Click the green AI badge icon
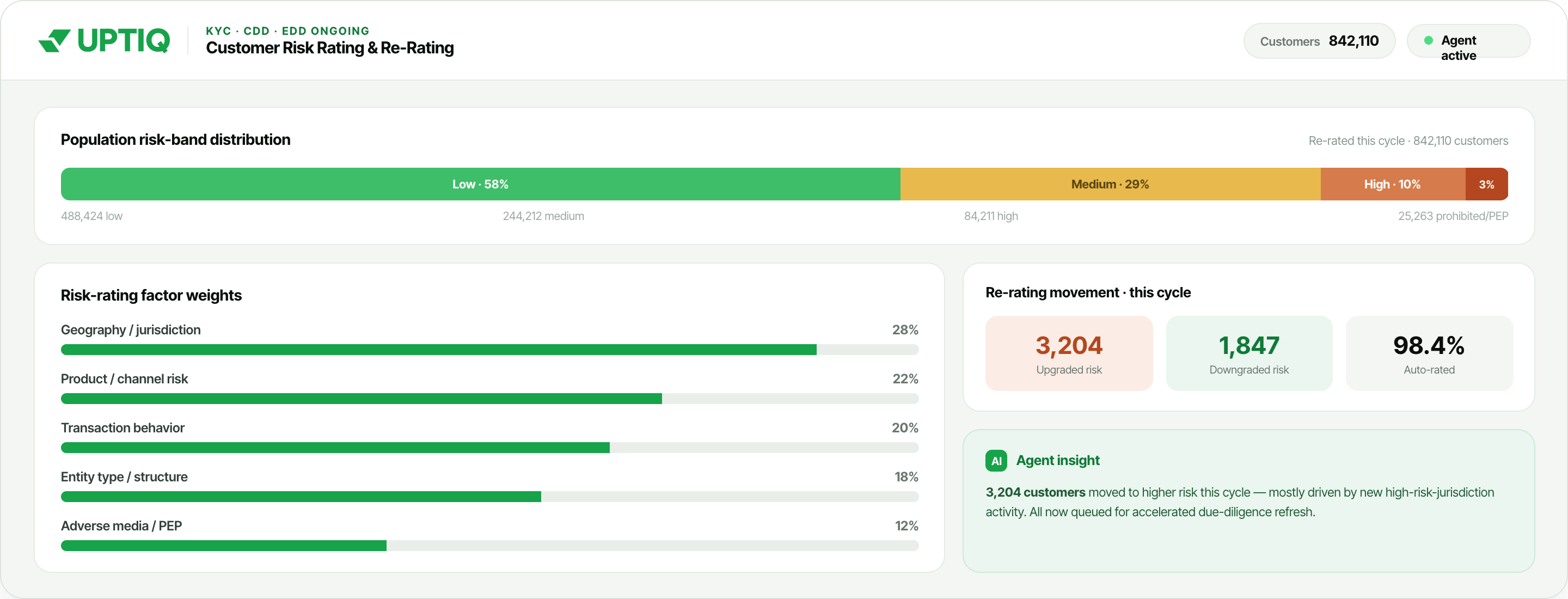This screenshot has height=599, width=1568. 996,461
